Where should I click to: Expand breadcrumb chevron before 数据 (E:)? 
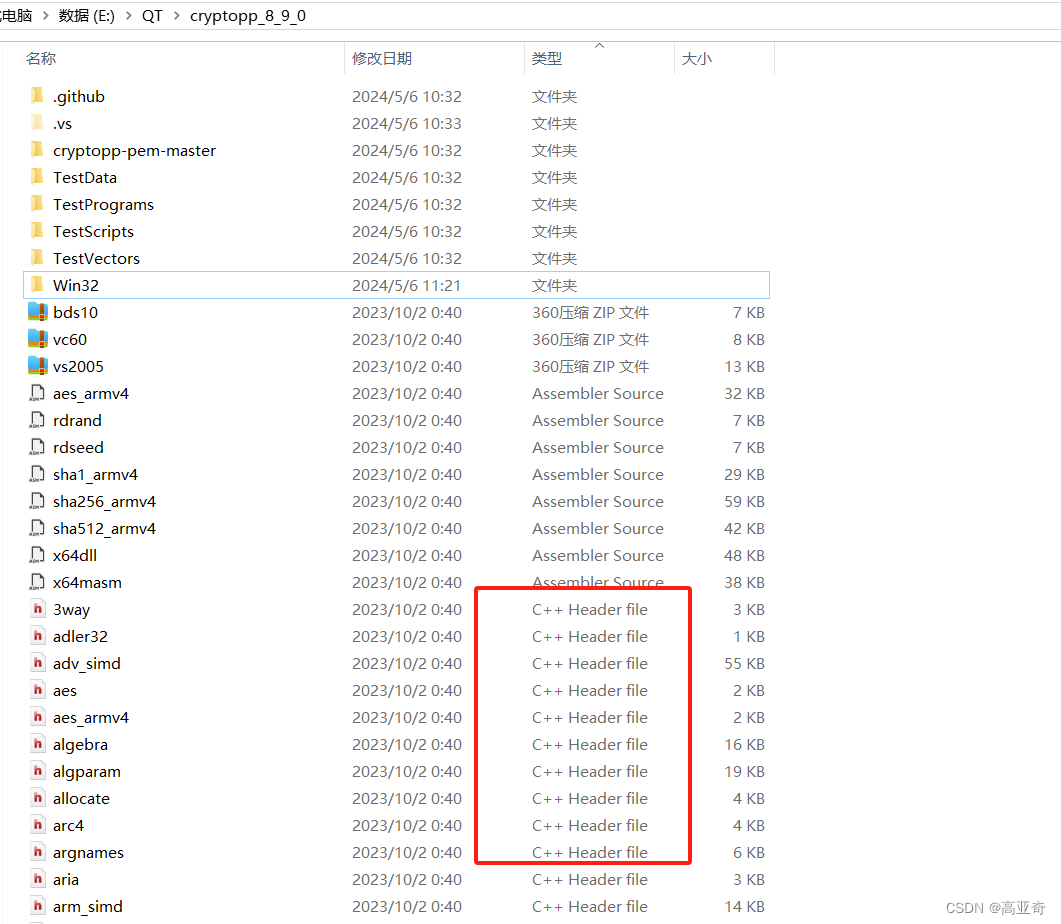click(45, 16)
